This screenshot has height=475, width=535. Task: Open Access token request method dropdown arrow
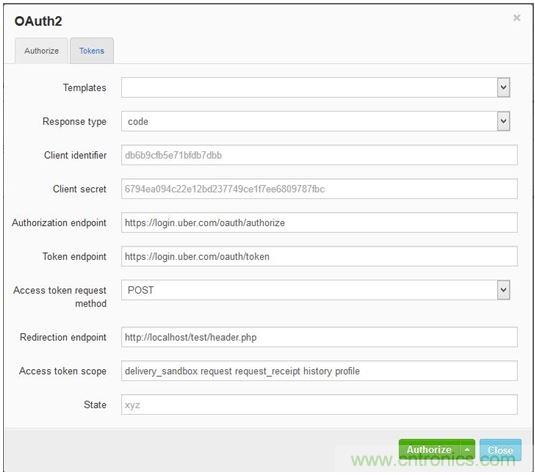[x=503, y=290]
